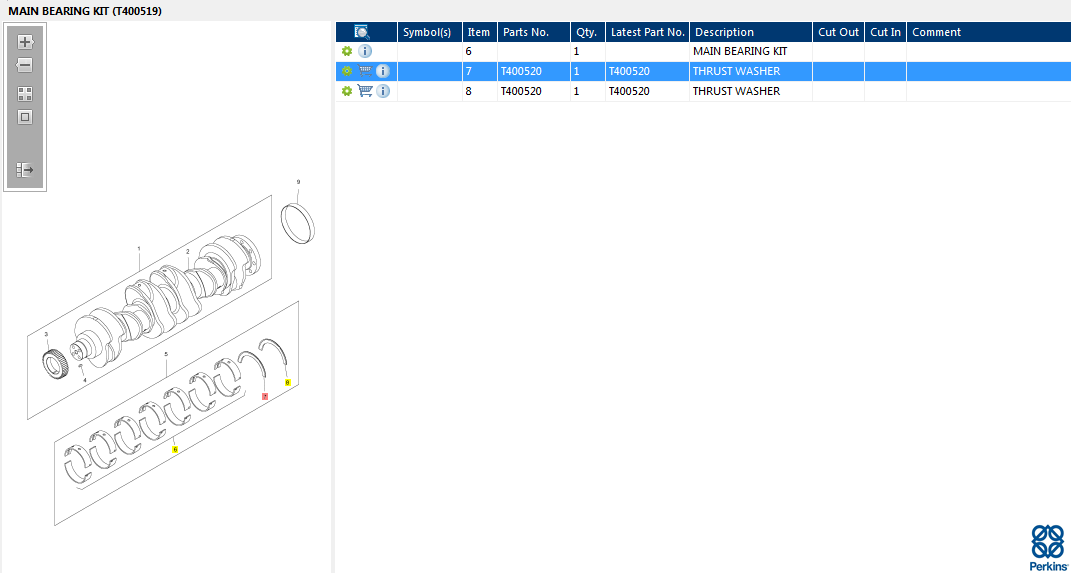Sort by Latest Part No. column header
1071x573 pixels.
click(647, 32)
